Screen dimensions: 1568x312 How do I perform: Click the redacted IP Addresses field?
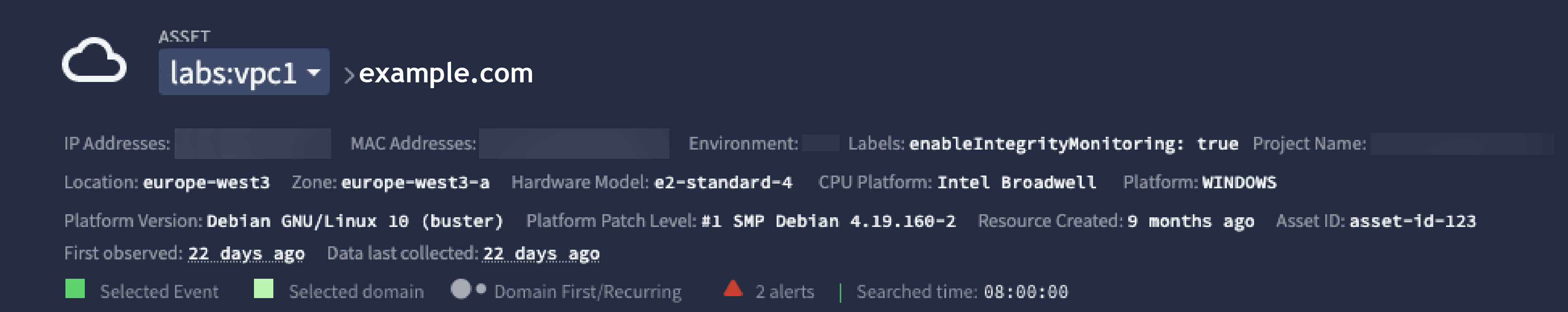pyautogui.click(x=252, y=144)
